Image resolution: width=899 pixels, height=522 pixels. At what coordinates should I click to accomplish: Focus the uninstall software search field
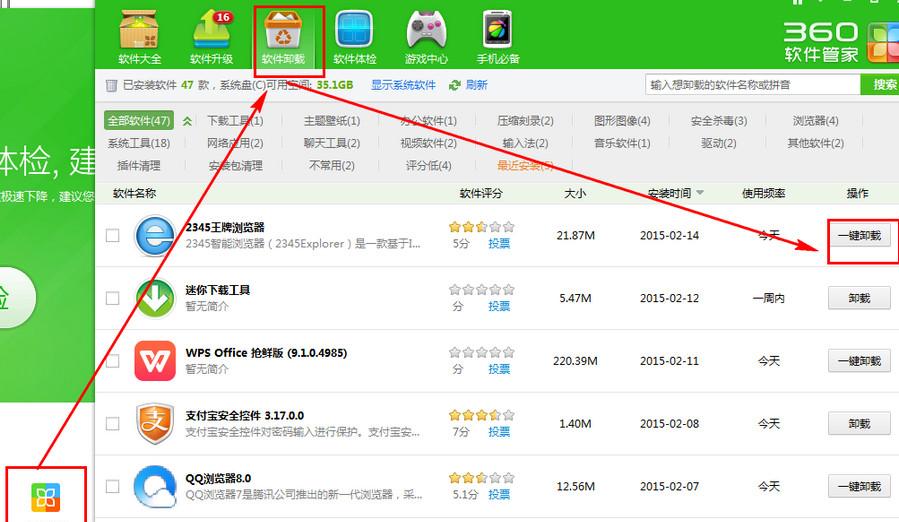(x=753, y=85)
